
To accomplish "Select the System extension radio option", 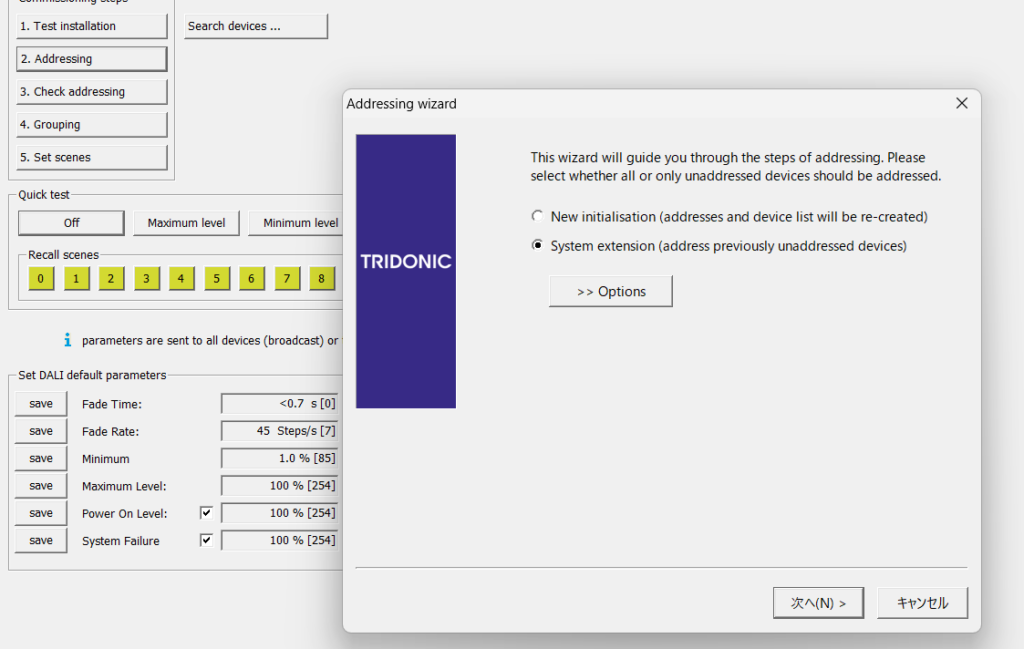I will 537,245.
